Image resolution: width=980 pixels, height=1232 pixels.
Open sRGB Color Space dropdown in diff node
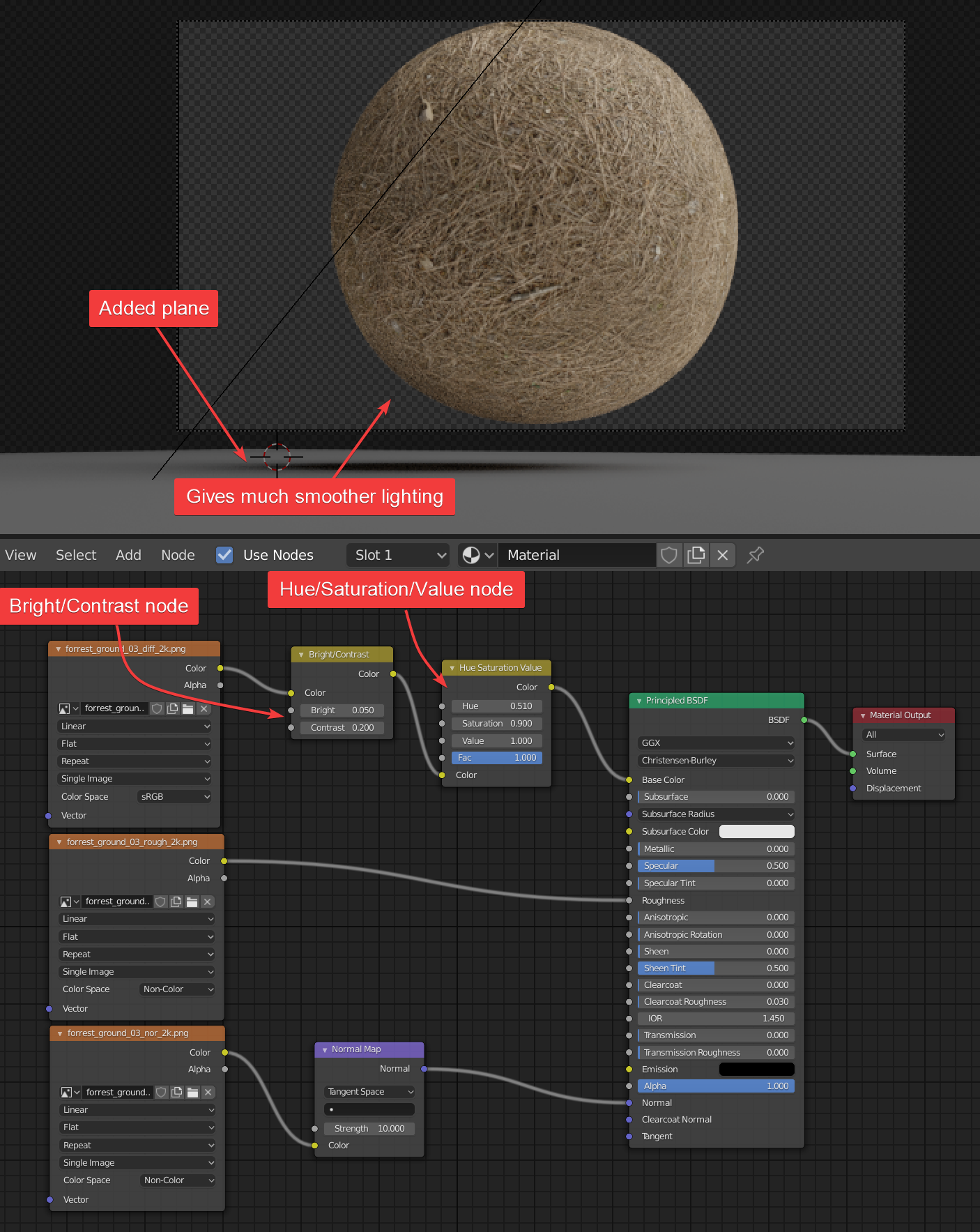[x=174, y=797]
